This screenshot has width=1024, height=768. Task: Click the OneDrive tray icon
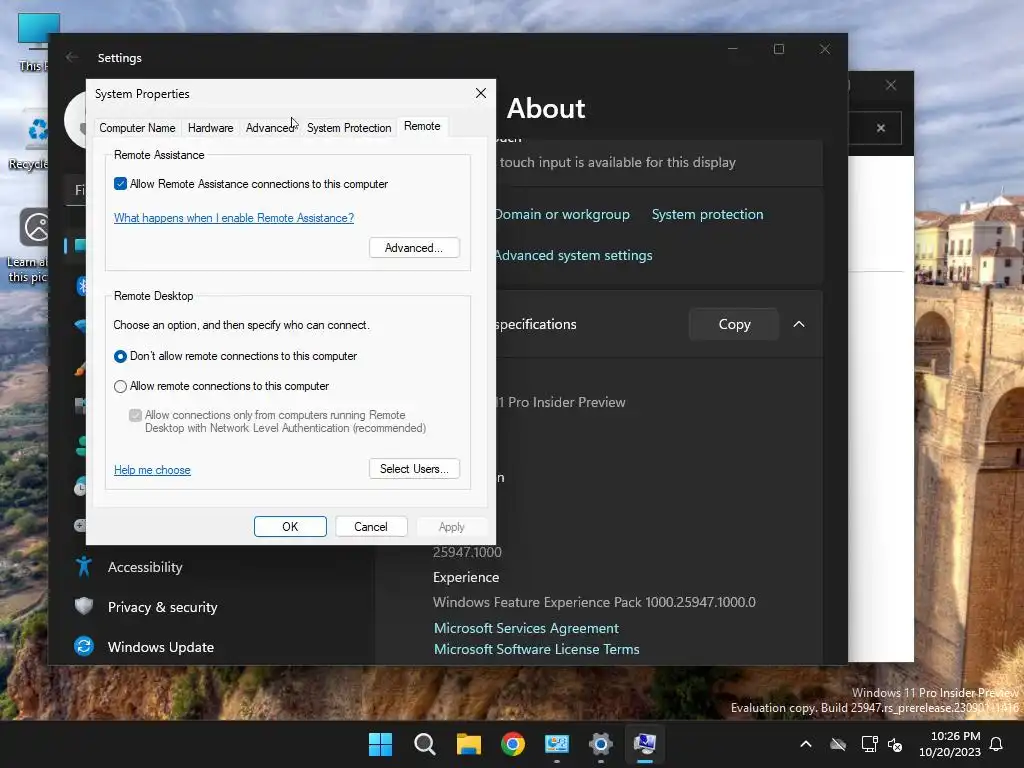(838, 744)
